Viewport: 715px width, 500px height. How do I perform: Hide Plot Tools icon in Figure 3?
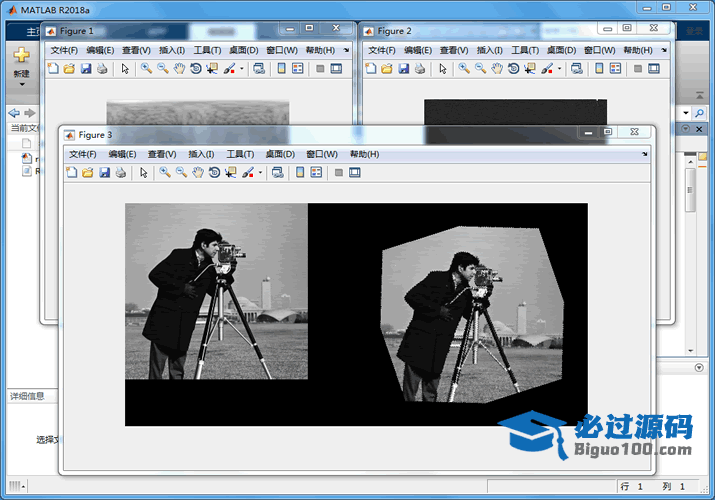point(338,172)
